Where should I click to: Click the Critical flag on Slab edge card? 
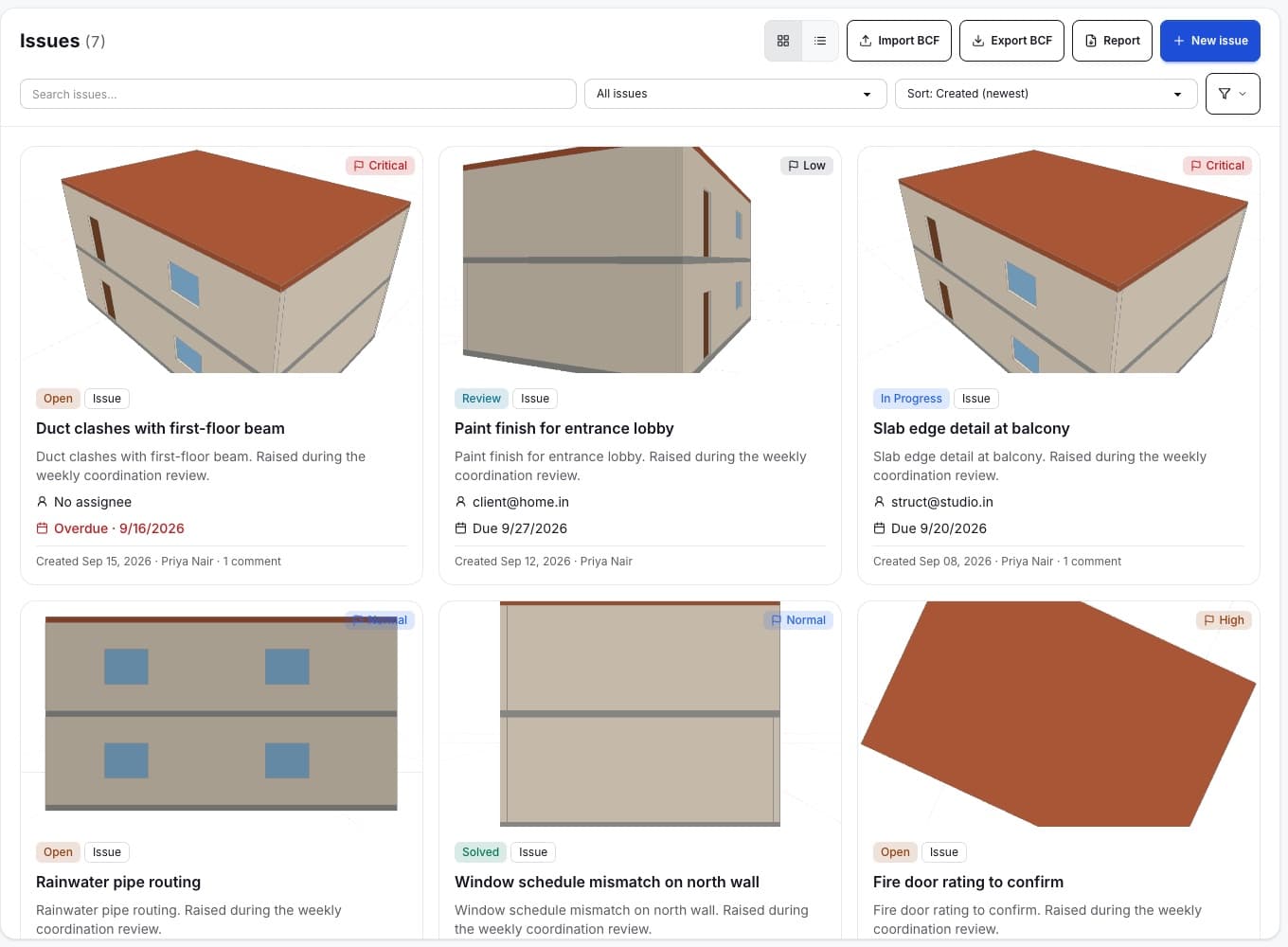tap(1217, 166)
